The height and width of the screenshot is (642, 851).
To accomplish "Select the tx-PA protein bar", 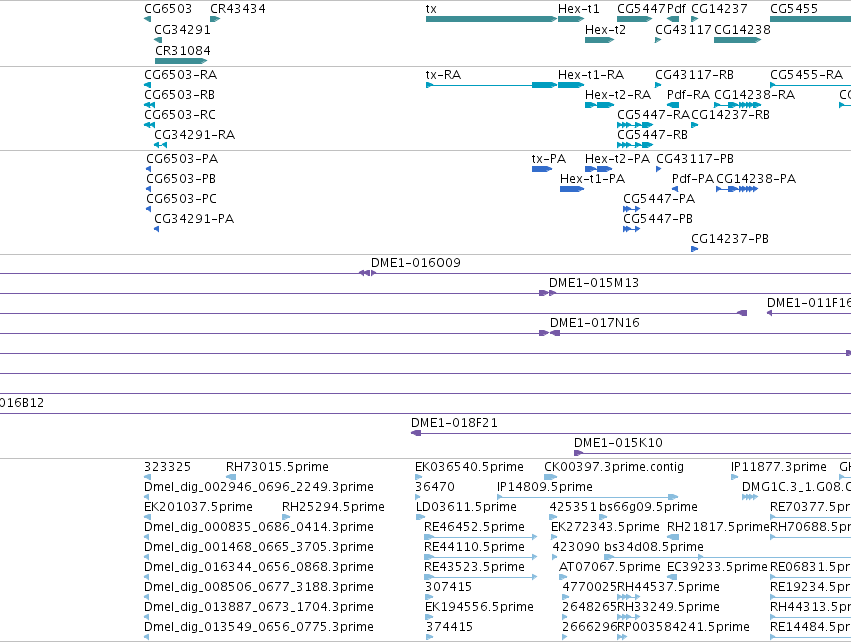I will 542,169.
